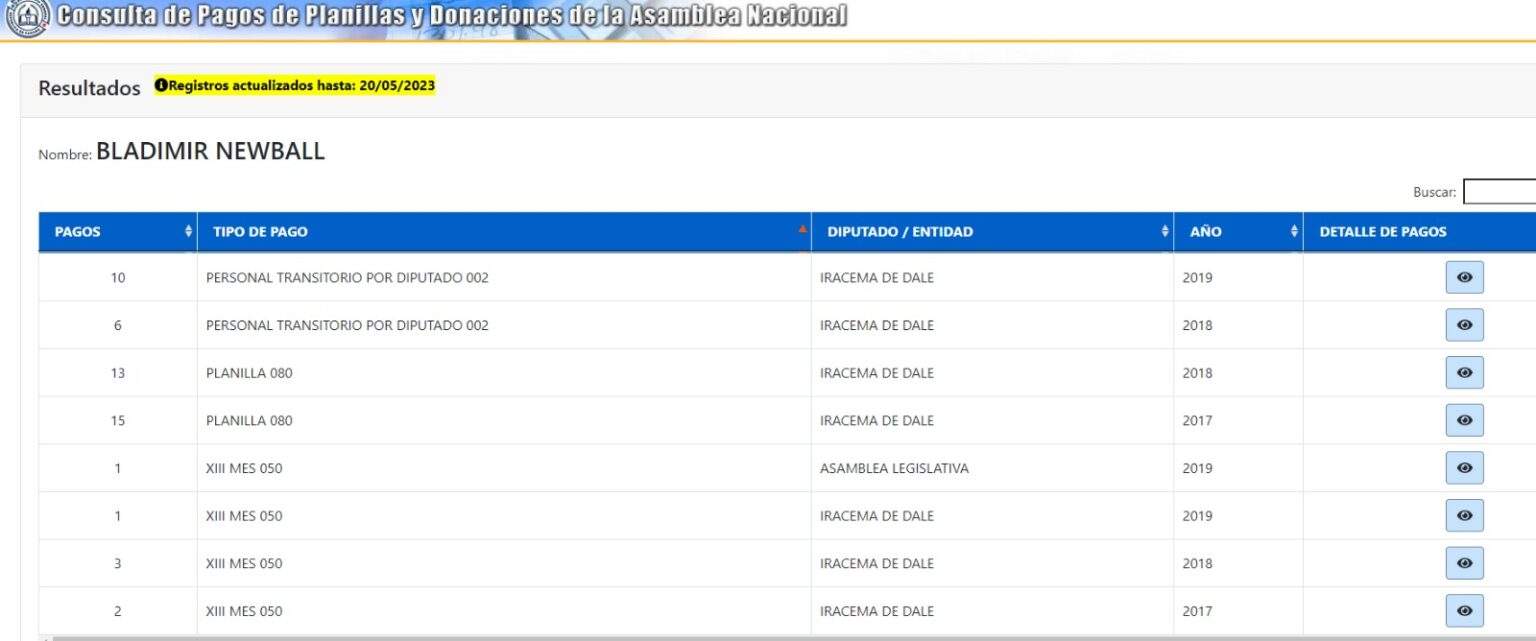Click the page title Consulta de Pagos
The height and width of the screenshot is (641, 1536).
coord(452,16)
